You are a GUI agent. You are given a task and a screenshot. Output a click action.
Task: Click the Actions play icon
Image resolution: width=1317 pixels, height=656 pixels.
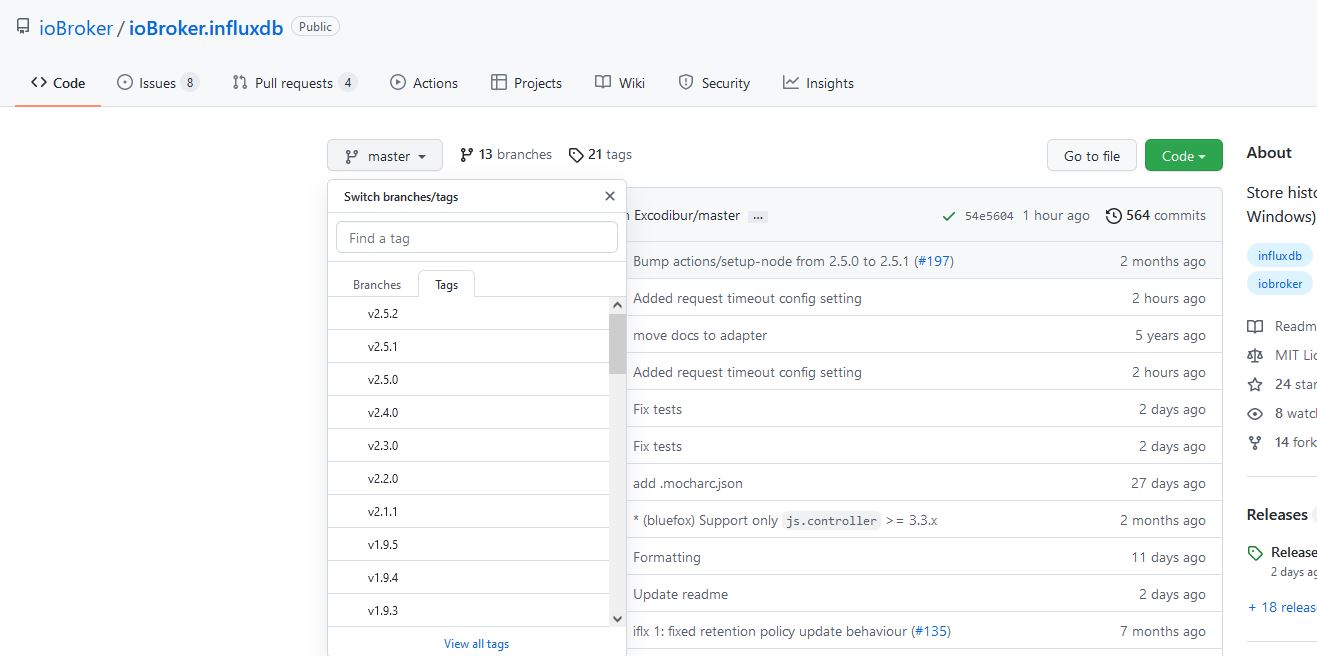398,83
